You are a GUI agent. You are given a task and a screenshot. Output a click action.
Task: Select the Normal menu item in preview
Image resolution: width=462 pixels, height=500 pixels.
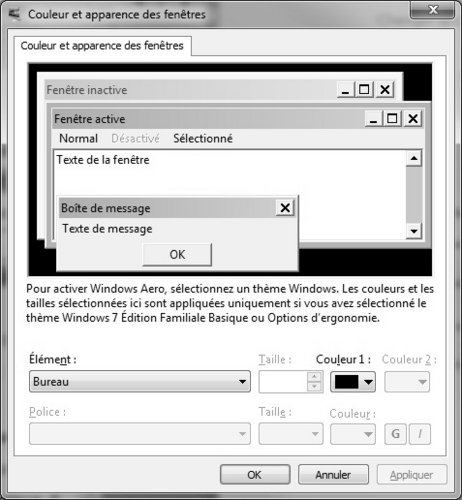[78, 138]
